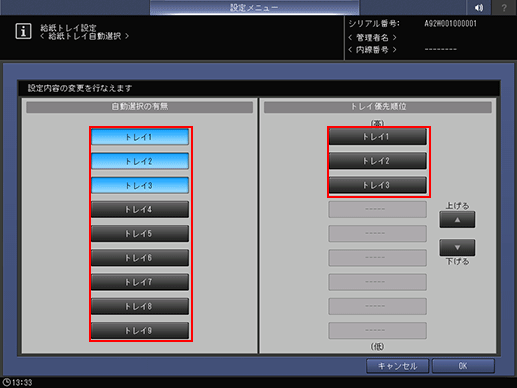Click the clock icon beside 13:33
Screen dimensions: 517x388
(6, 382)
